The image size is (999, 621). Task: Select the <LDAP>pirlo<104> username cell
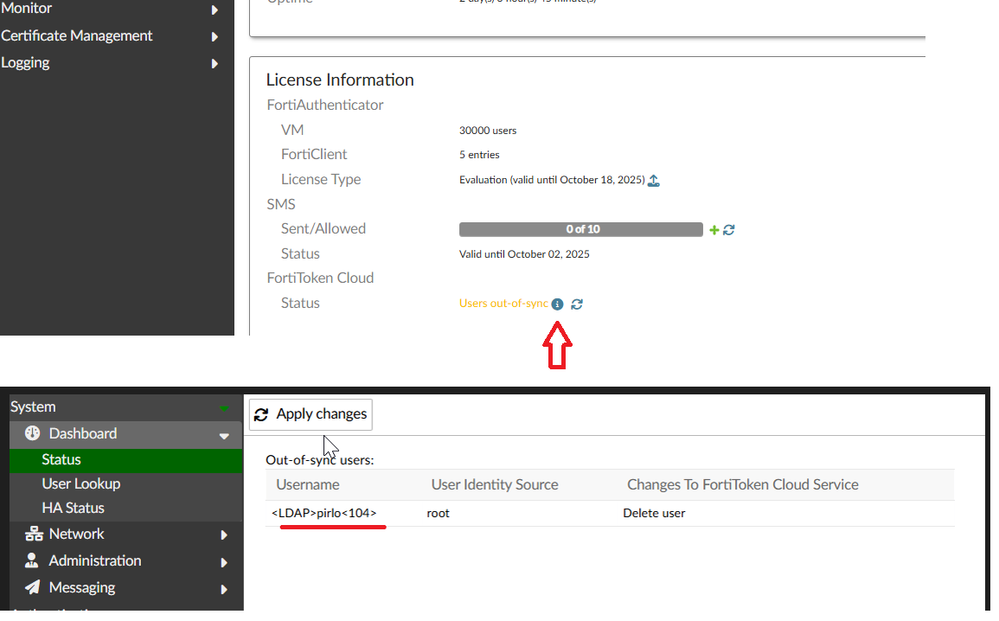[324, 513]
